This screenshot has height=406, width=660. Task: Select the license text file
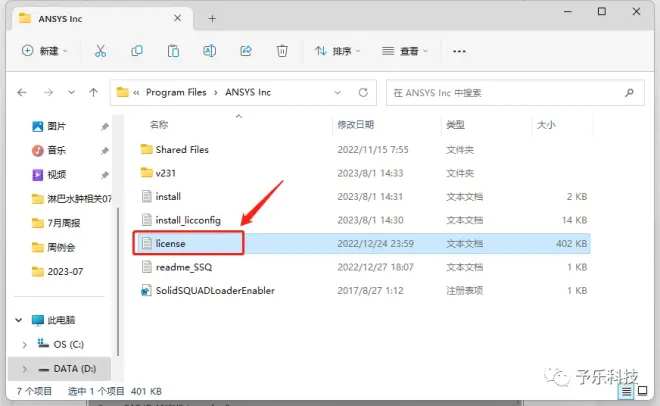[170, 243]
